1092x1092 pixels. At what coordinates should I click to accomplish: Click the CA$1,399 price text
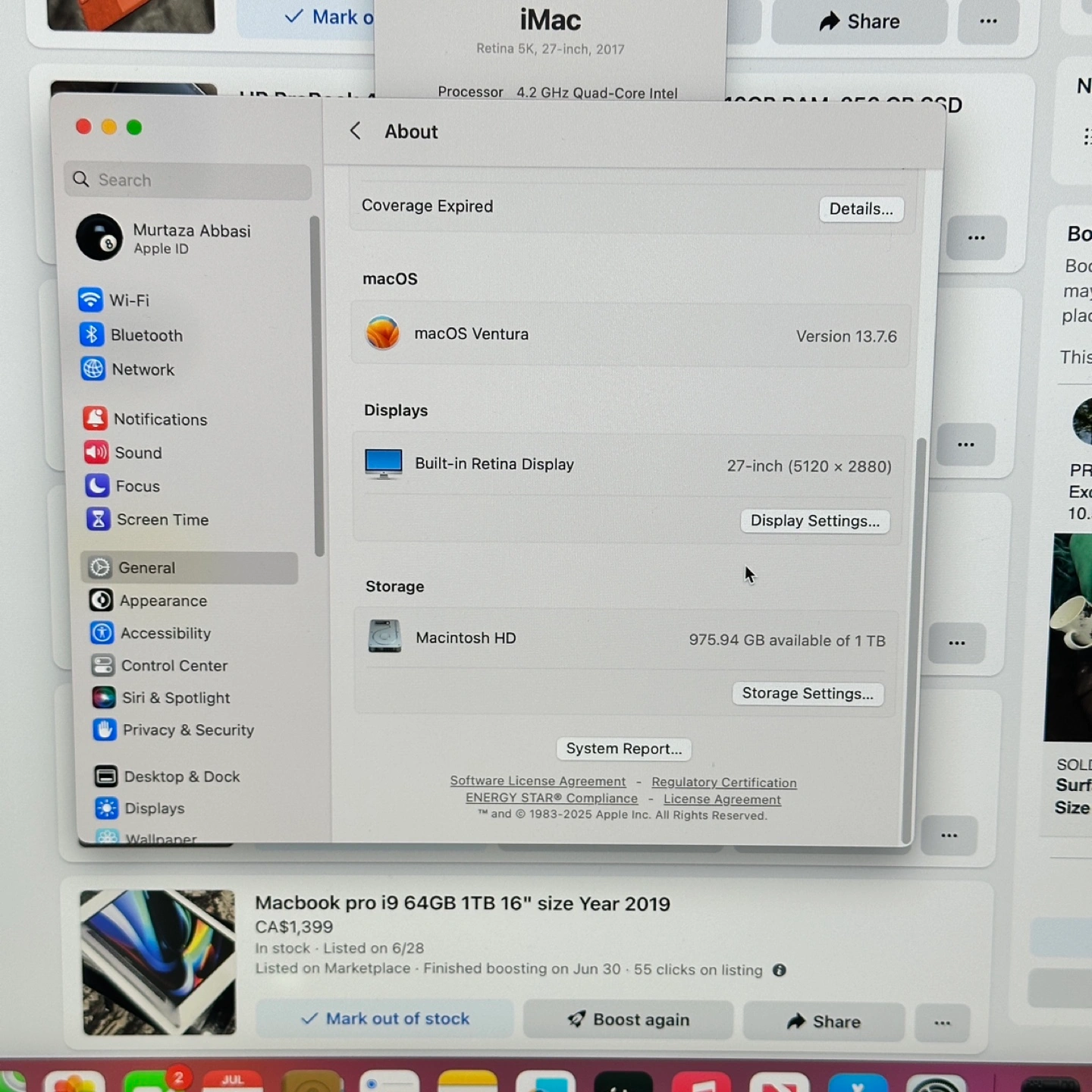(294, 927)
